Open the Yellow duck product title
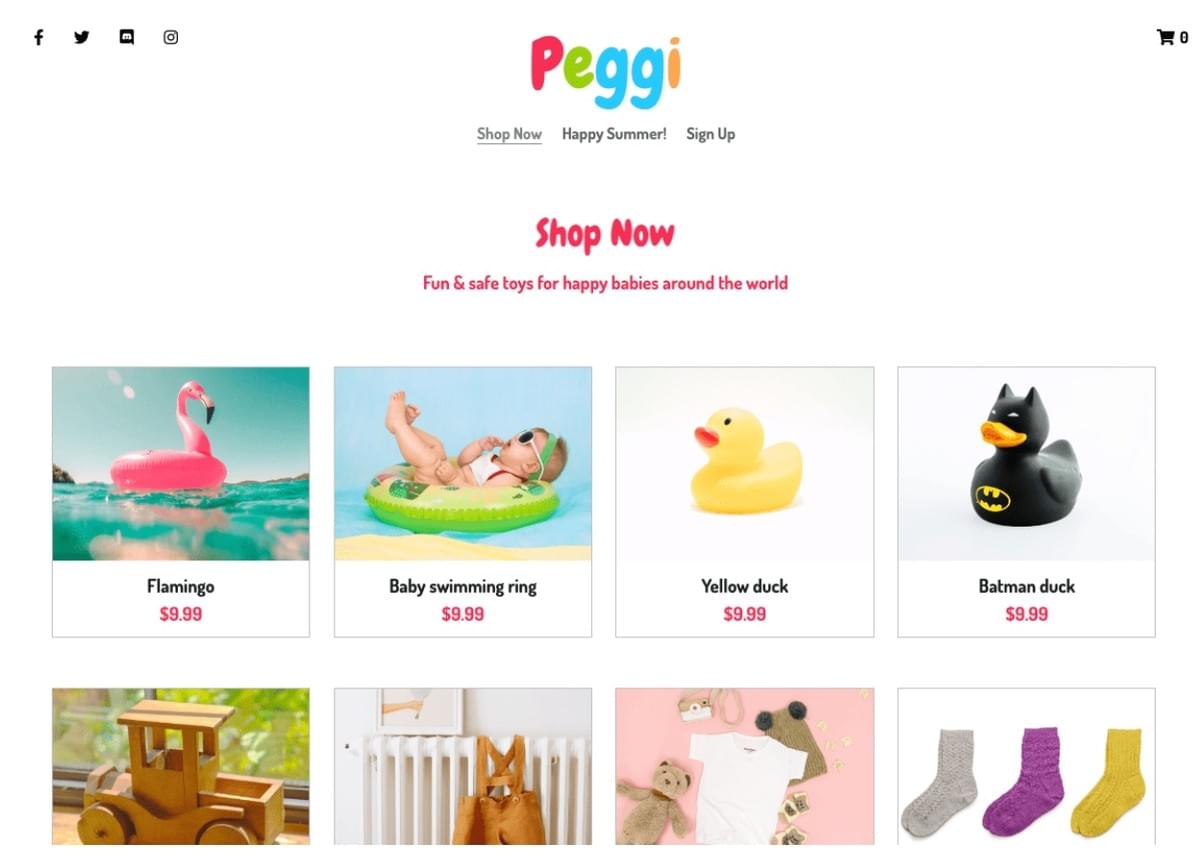 tap(745, 587)
